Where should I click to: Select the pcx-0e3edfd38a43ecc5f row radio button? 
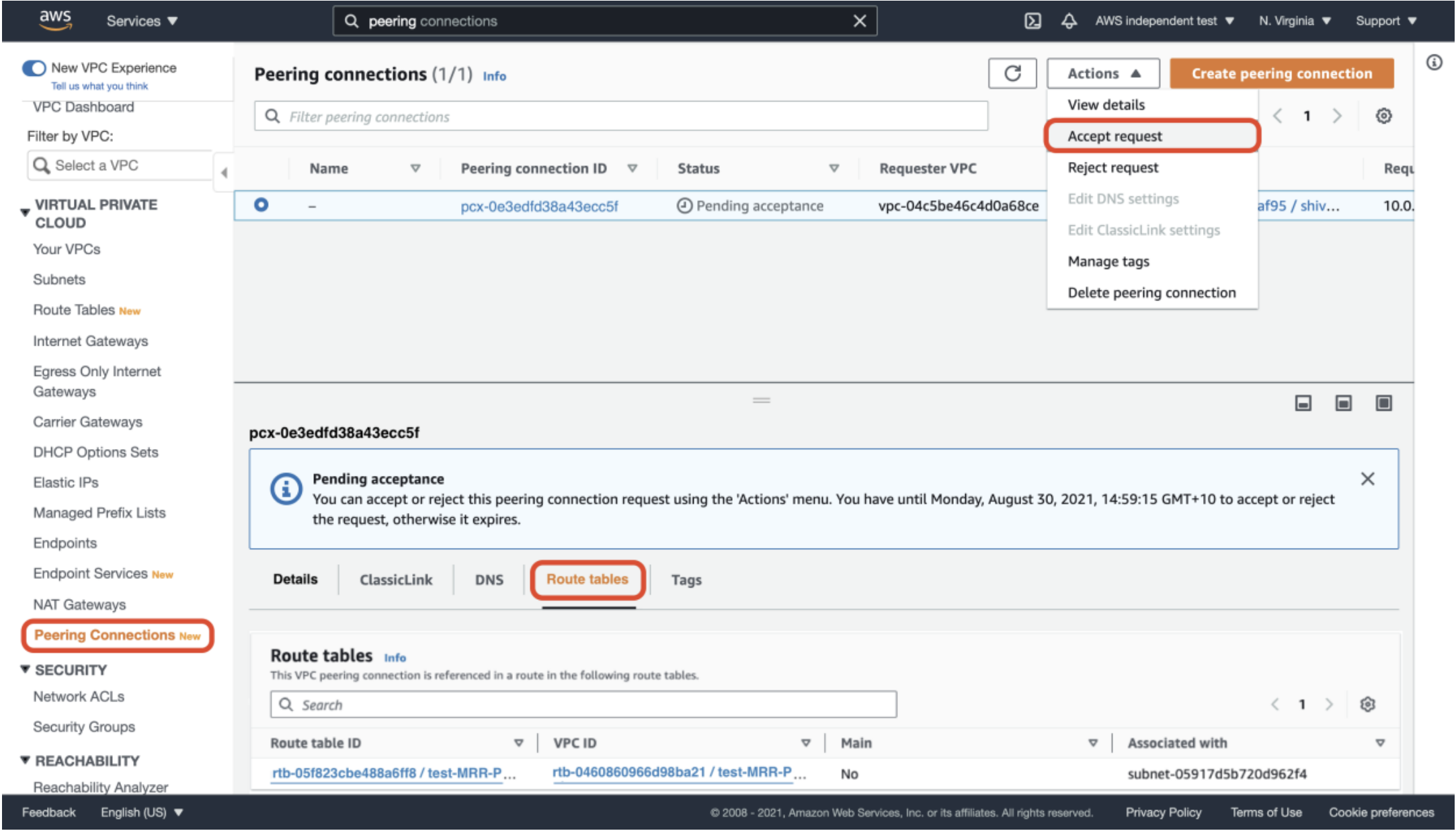pyautogui.click(x=261, y=205)
